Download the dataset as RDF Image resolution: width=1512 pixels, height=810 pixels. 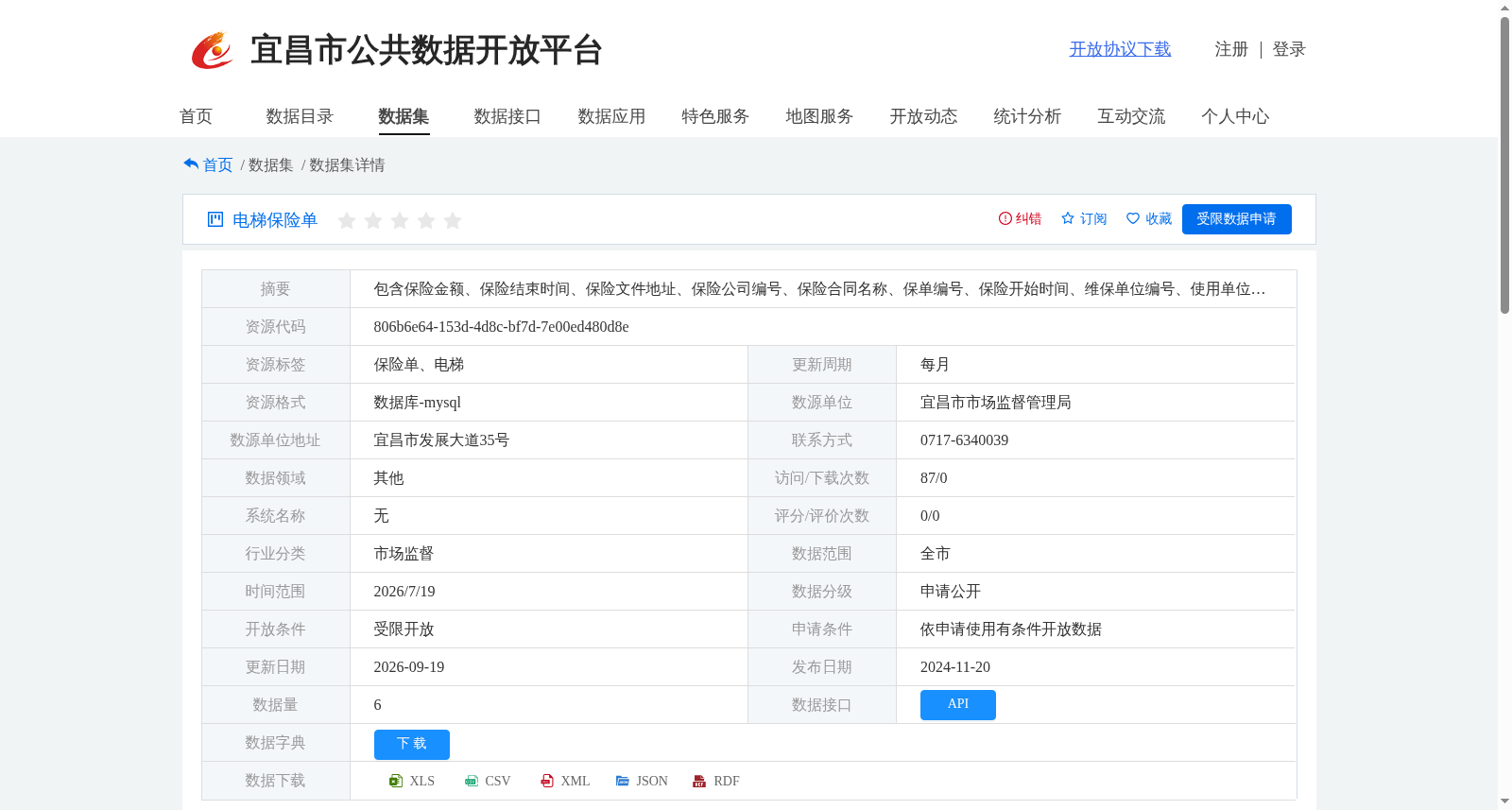(716, 781)
